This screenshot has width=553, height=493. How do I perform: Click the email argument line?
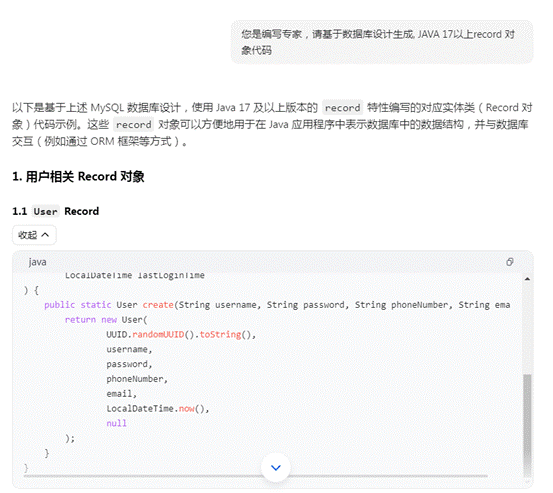(x=121, y=394)
